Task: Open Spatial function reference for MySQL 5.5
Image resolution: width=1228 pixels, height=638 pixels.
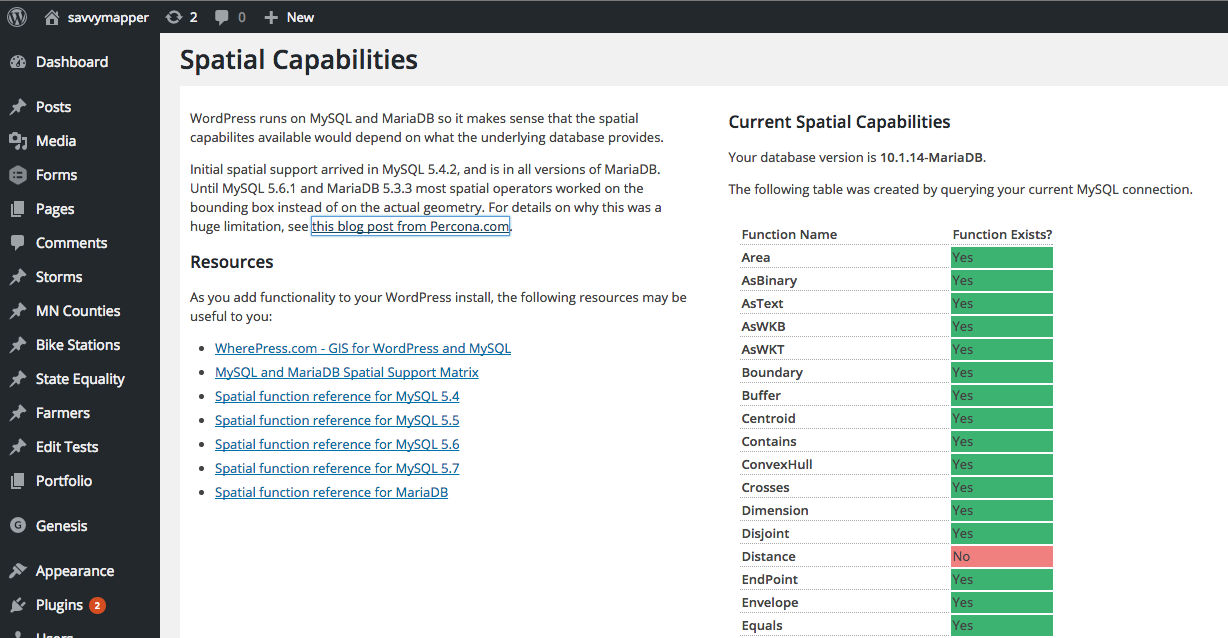Action: [x=337, y=420]
